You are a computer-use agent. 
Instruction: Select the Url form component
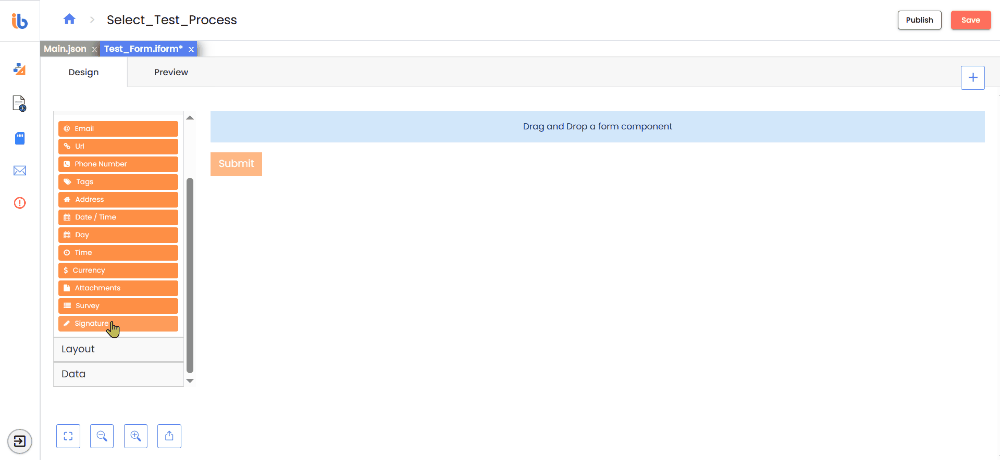tap(118, 146)
